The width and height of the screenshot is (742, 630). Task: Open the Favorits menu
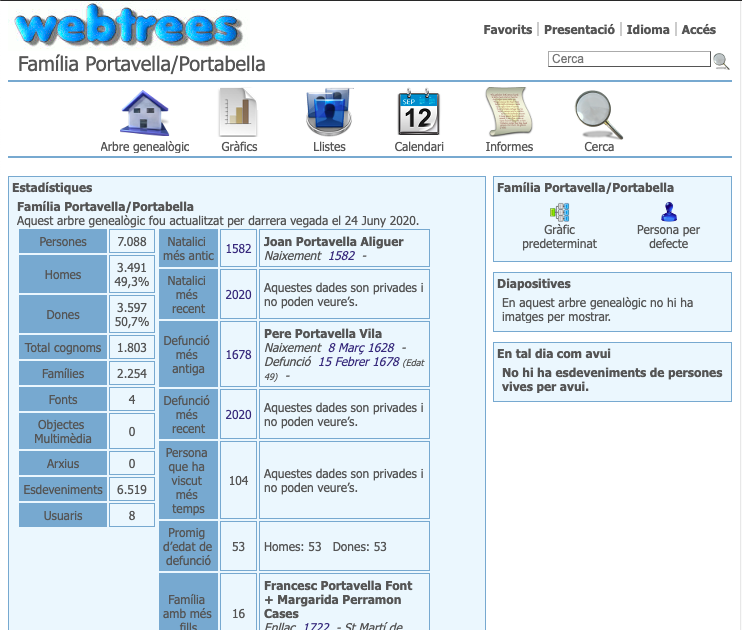click(x=507, y=30)
